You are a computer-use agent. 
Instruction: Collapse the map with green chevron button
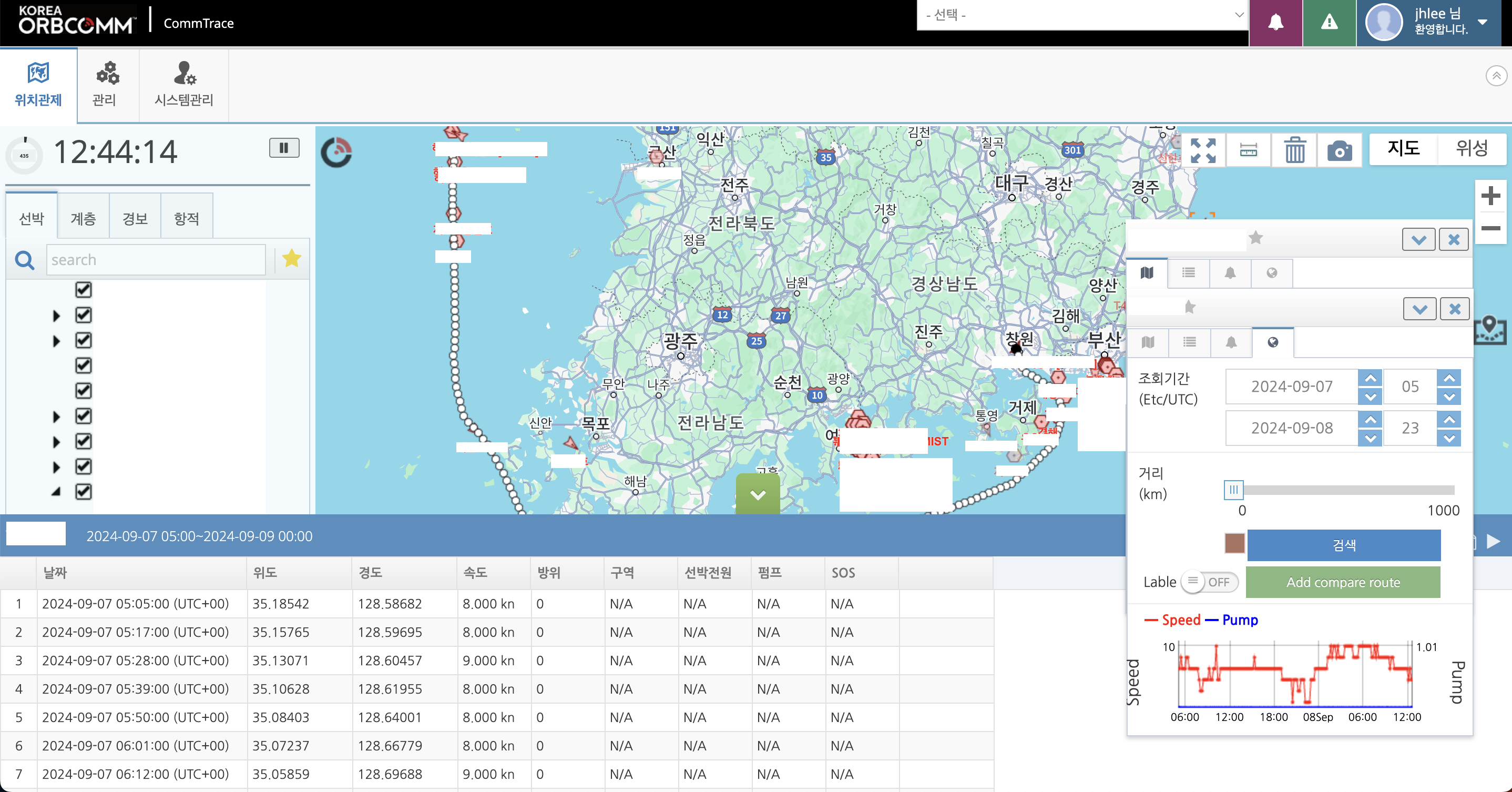(758, 494)
